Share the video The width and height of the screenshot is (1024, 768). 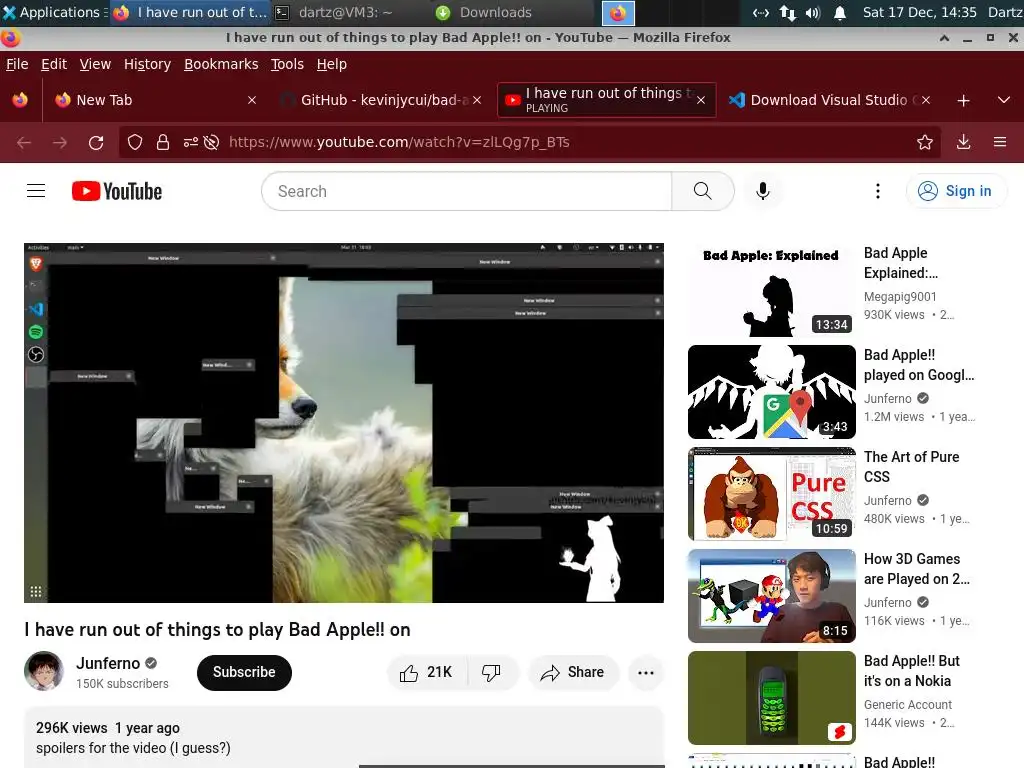[572, 672]
